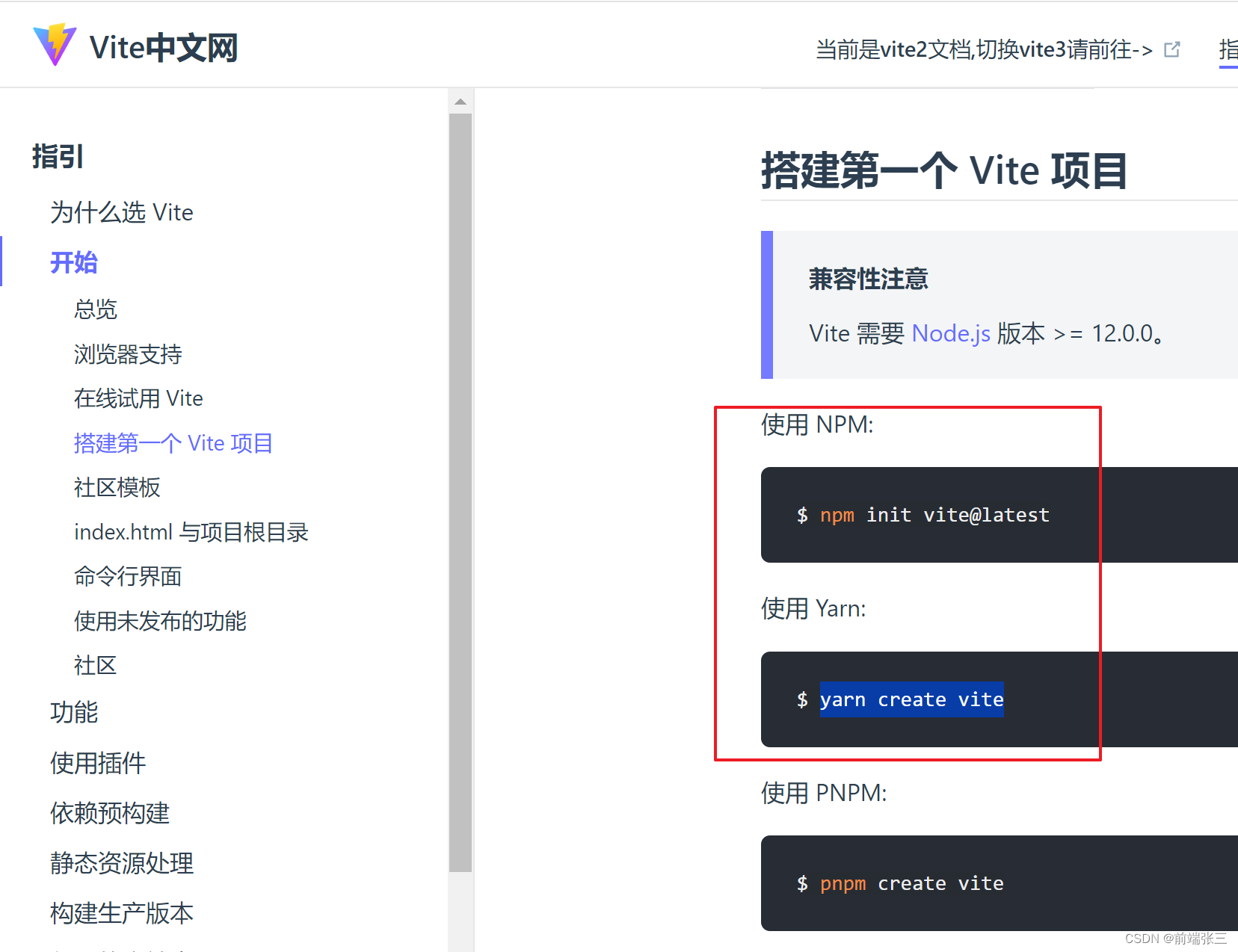The image size is (1238, 952).
Task: Click the sidebar scrollbar thumb
Action: (461, 492)
